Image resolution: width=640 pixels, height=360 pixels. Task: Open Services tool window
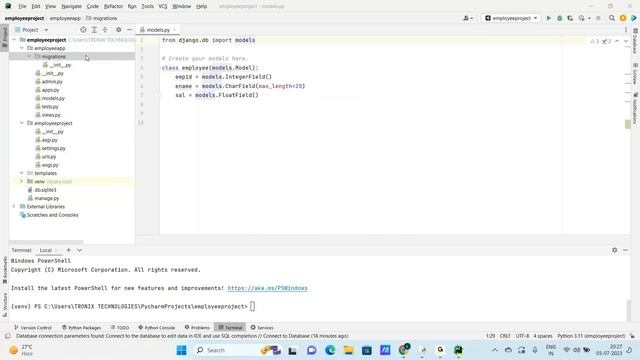(x=262, y=327)
